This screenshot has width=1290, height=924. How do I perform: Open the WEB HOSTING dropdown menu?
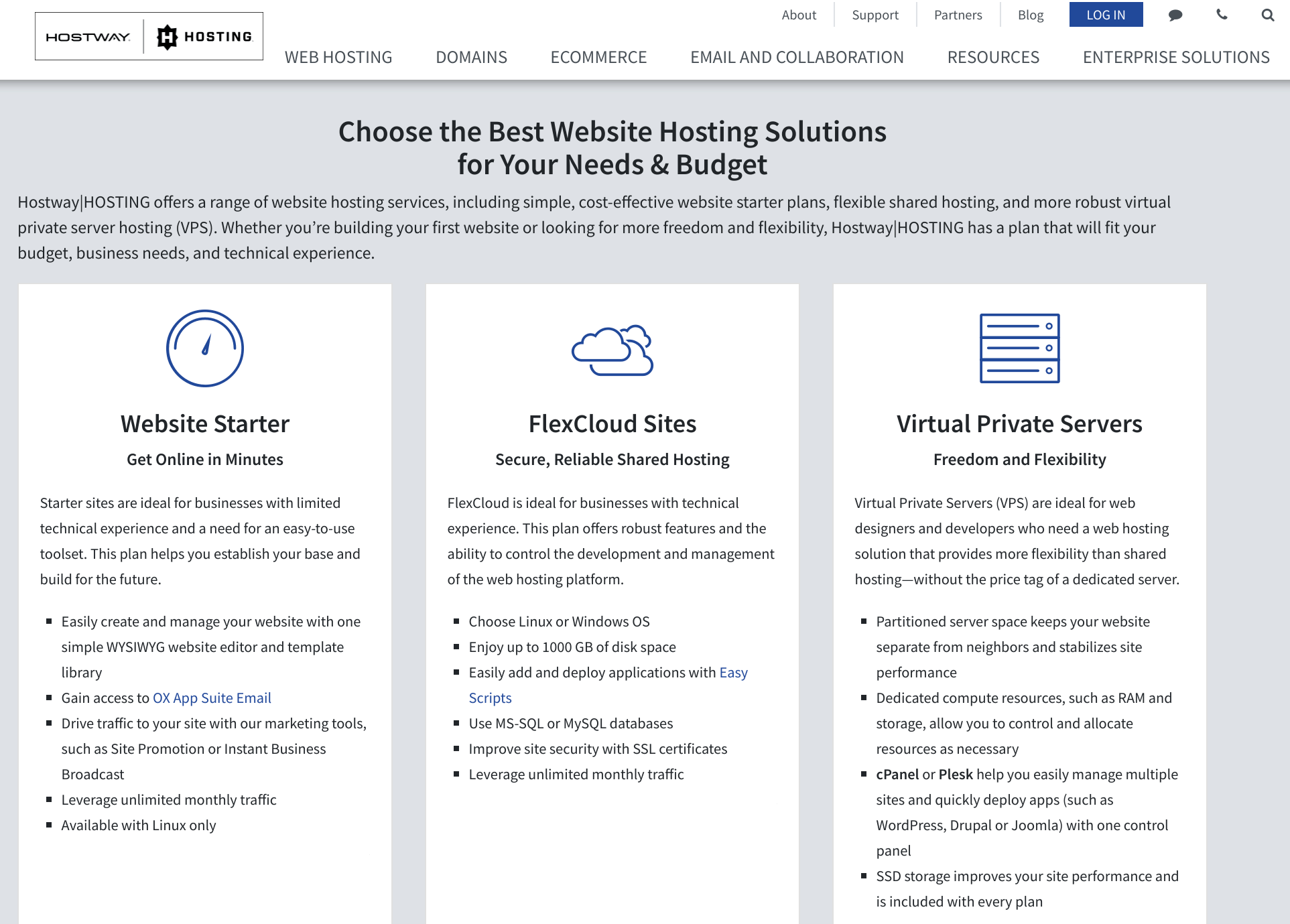[338, 57]
